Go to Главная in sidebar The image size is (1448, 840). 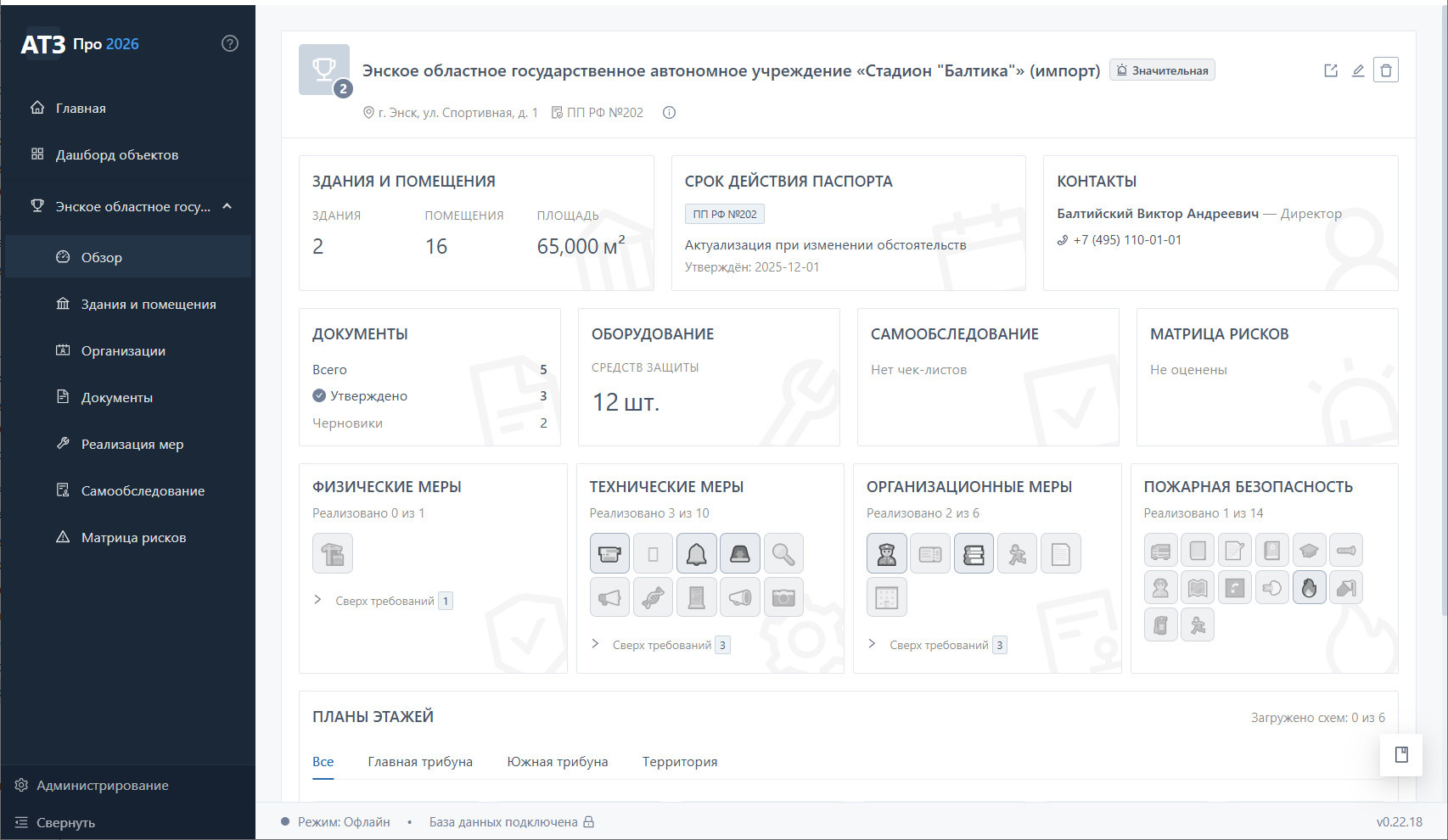click(127, 108)
